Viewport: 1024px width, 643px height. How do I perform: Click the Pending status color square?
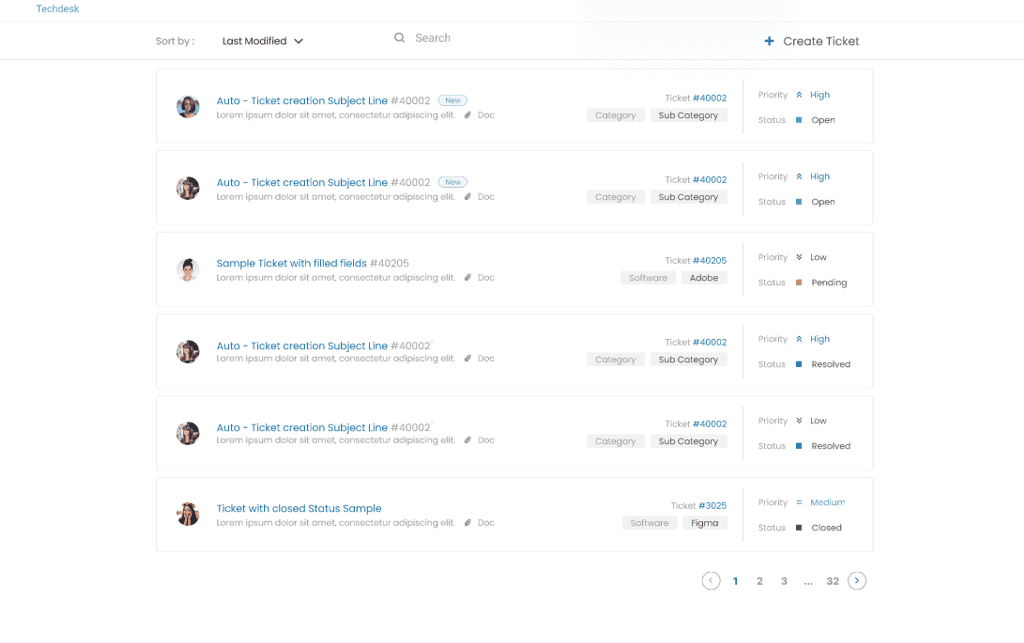799,283
